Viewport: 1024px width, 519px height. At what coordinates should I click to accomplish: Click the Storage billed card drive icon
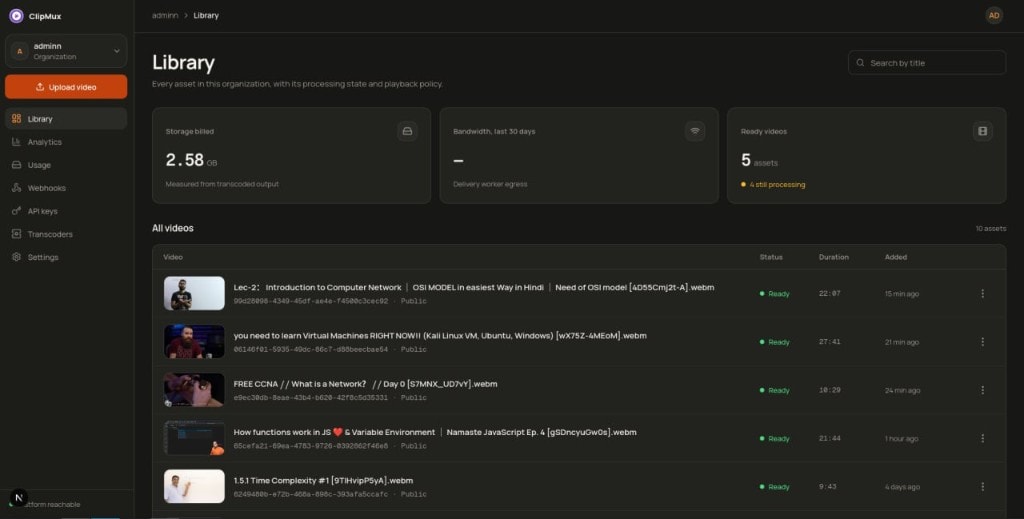(407, 131)
